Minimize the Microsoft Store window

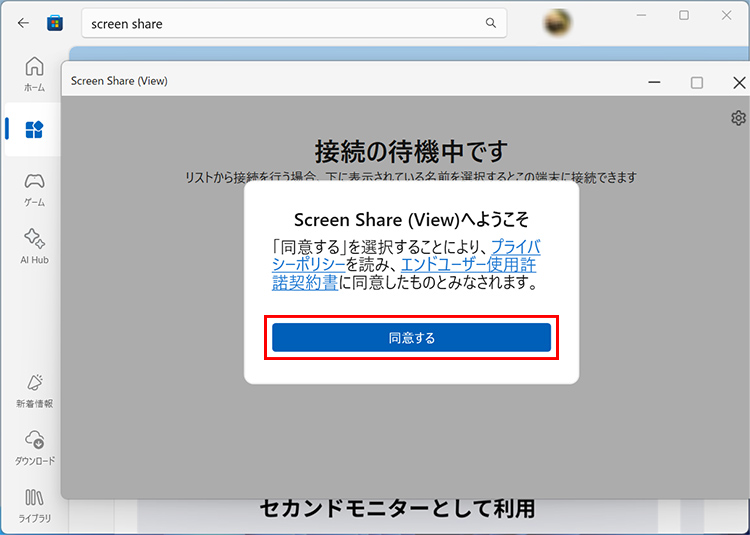point(640,16)
